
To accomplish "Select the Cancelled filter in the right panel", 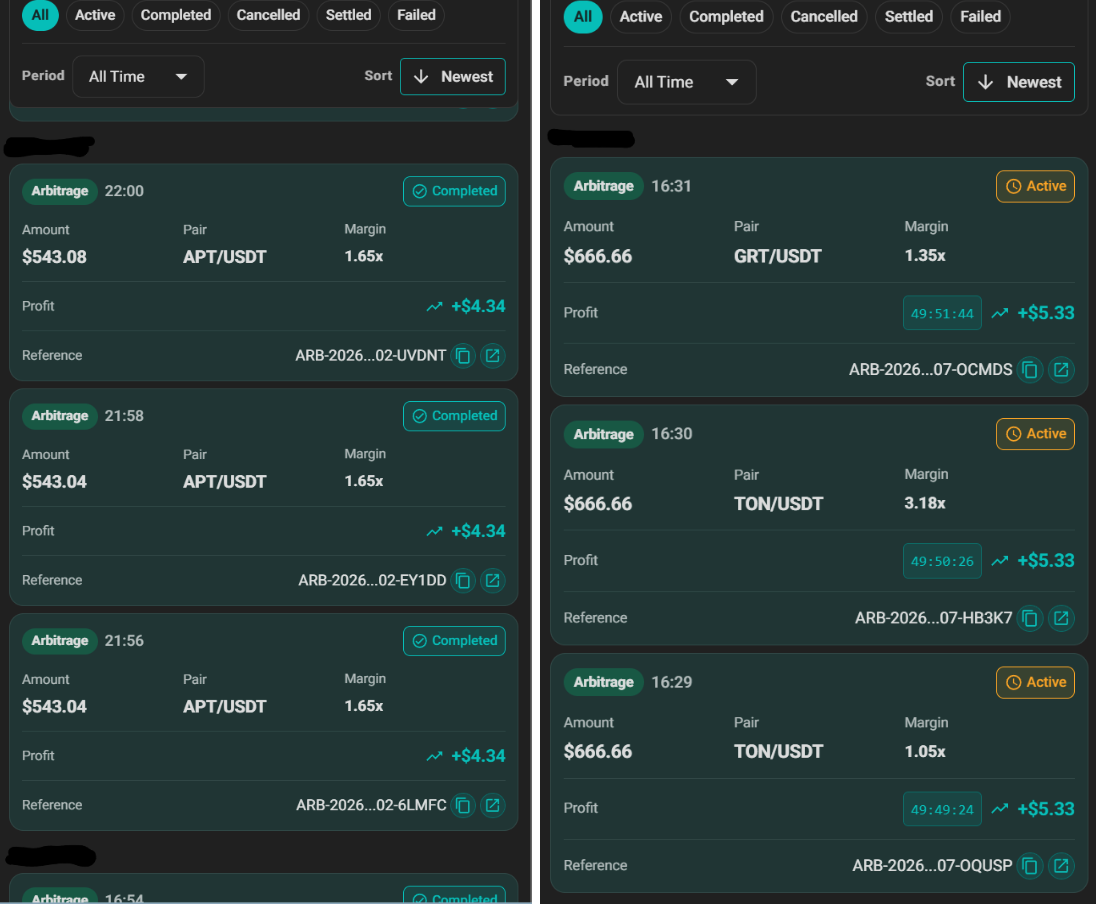I will click(x=823, y=16).
